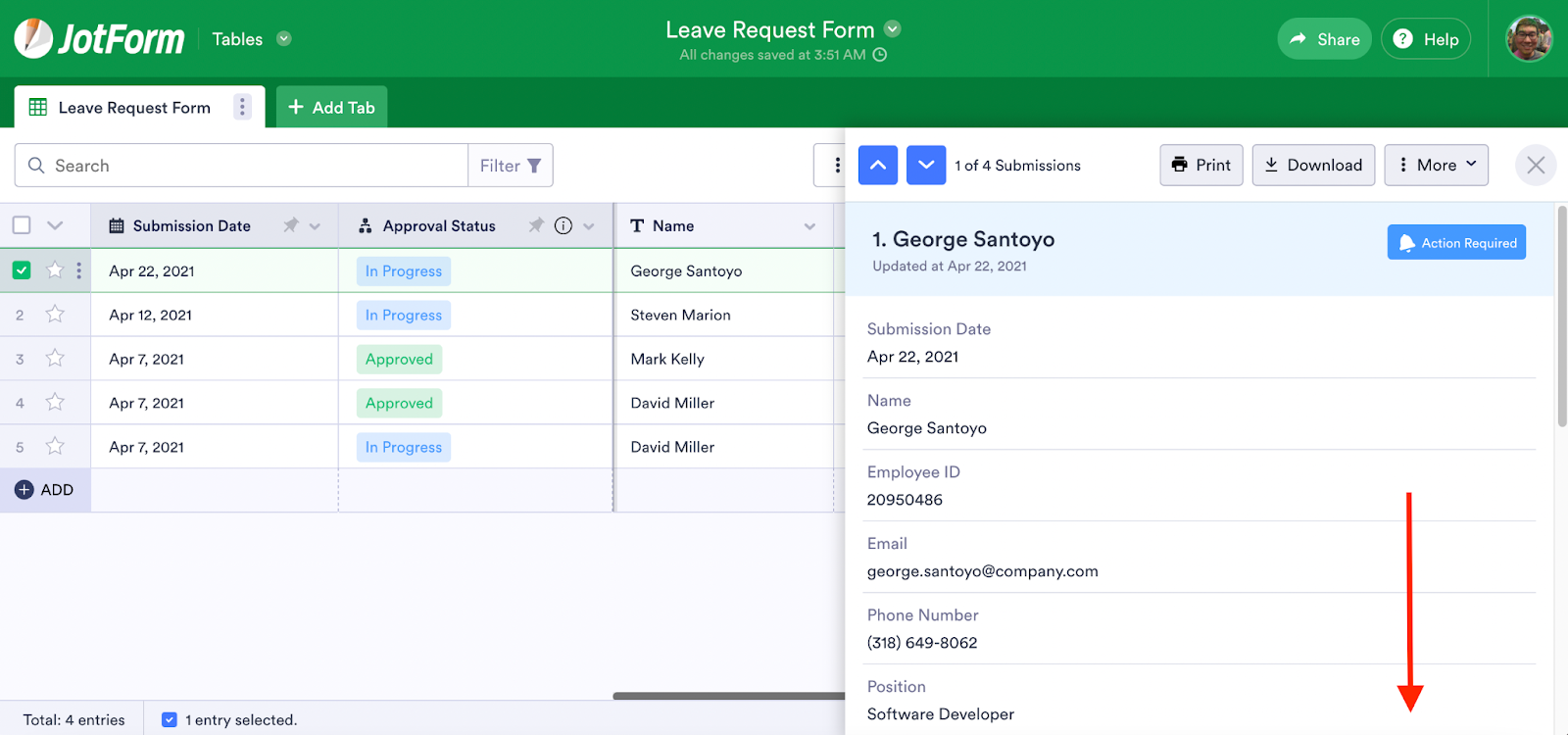Click In Progress status for Steven Marion
1568x735 pixels.
pyautogui.click(x=404, y=316)
